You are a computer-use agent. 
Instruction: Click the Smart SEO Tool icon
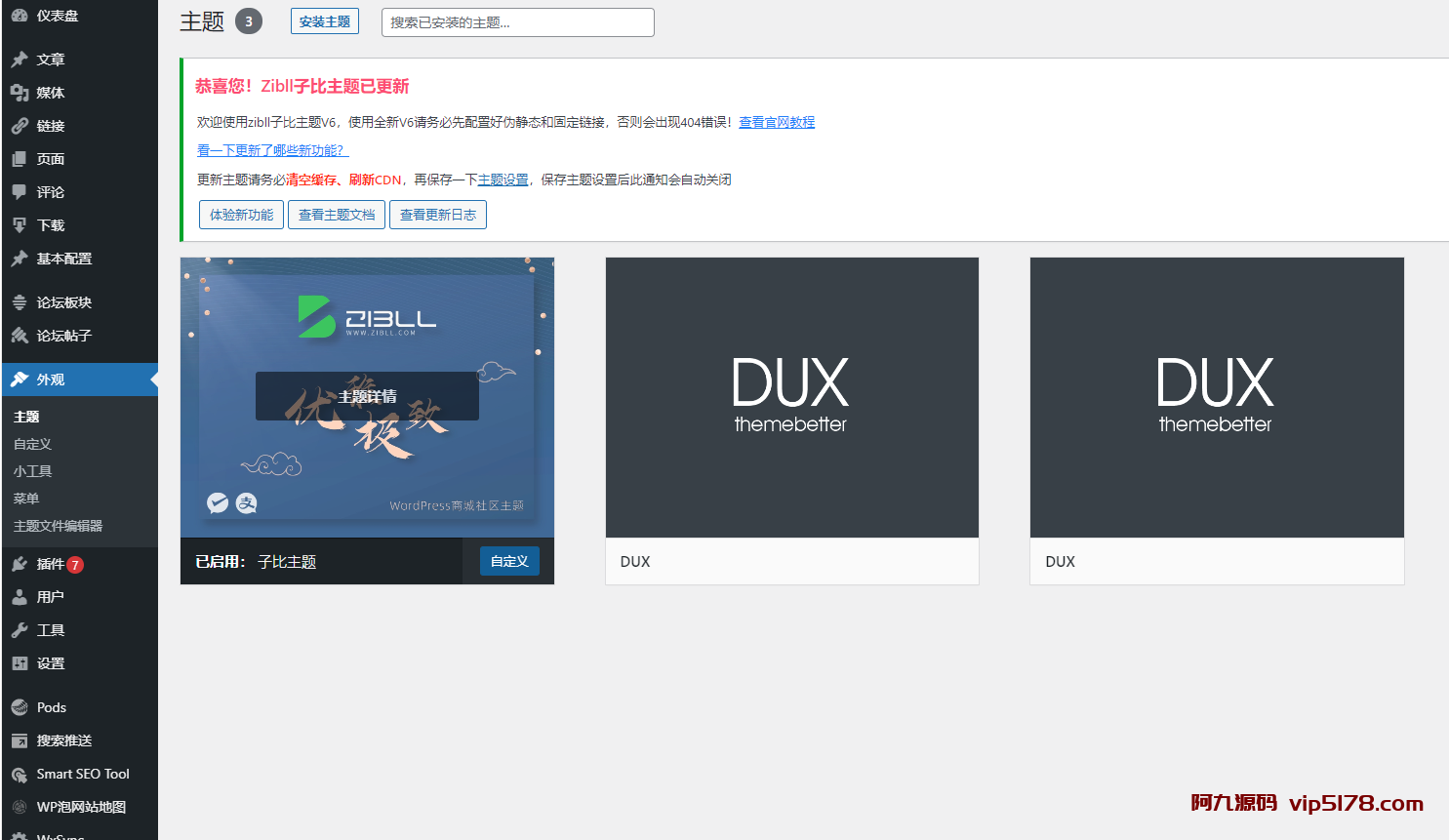[20, 775]
